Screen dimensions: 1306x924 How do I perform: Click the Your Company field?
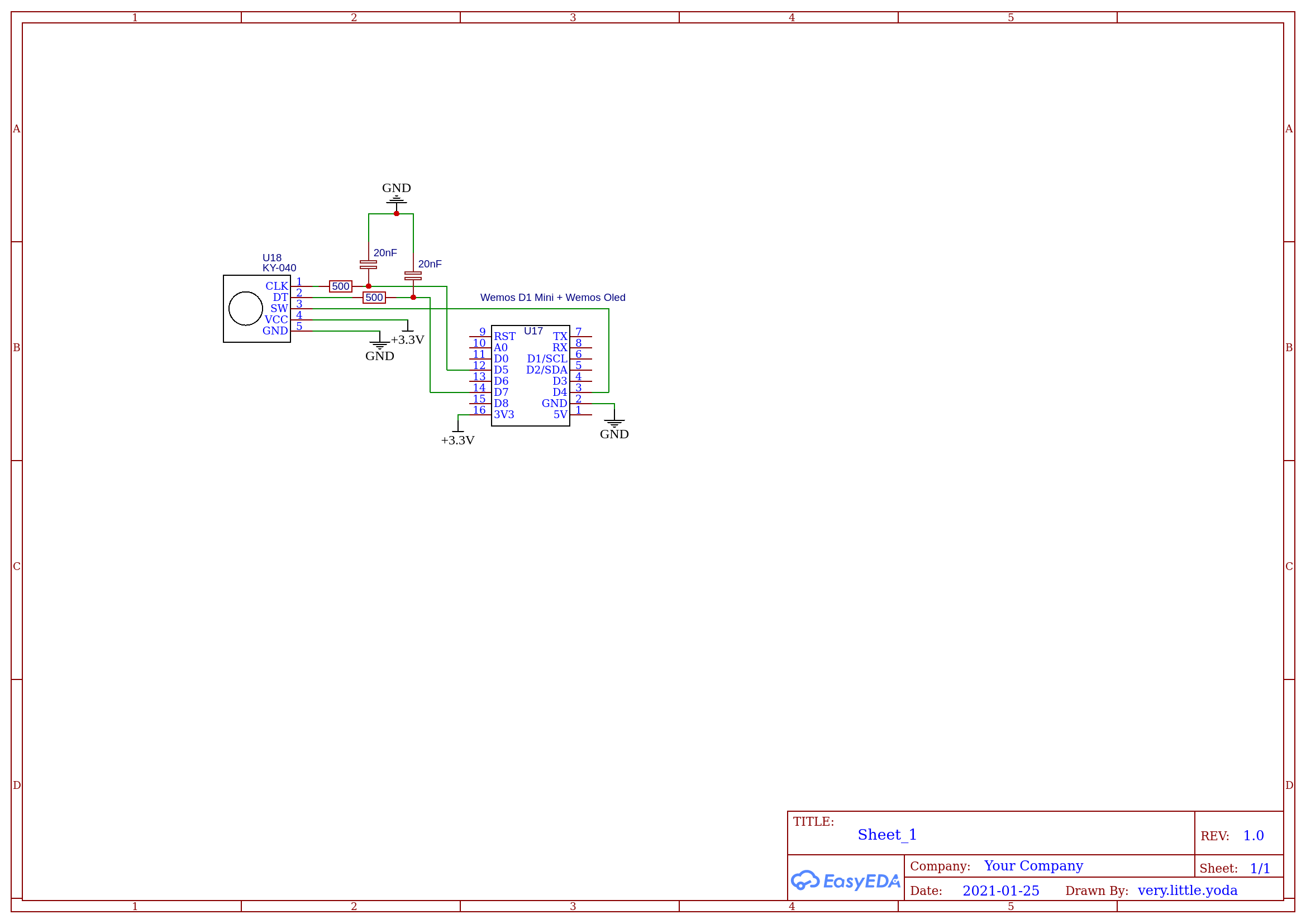pyautogui.click(x=1033, y=866)
